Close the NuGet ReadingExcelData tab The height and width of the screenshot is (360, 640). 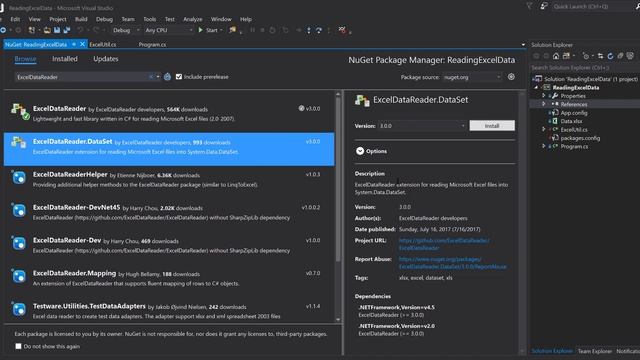coord(82,44)
